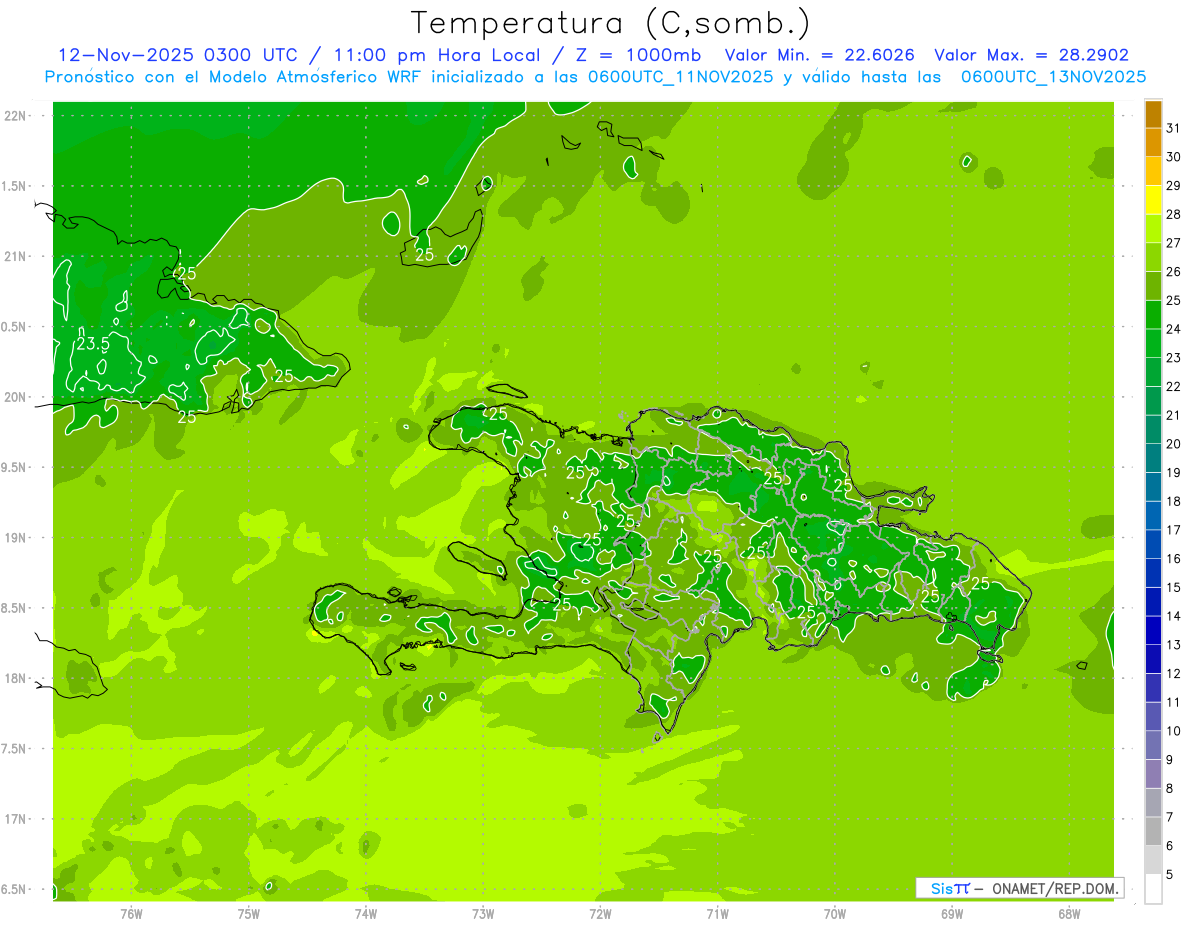Click the '19N' latitude axis label
Screen dimensions: 1200x927
click(17, 538)
